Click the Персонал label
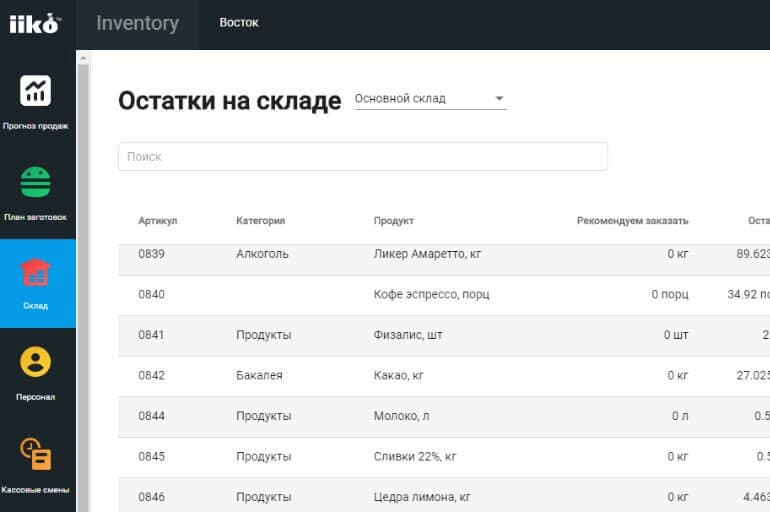This screenshot has width=770, height=512. [35, 397]
